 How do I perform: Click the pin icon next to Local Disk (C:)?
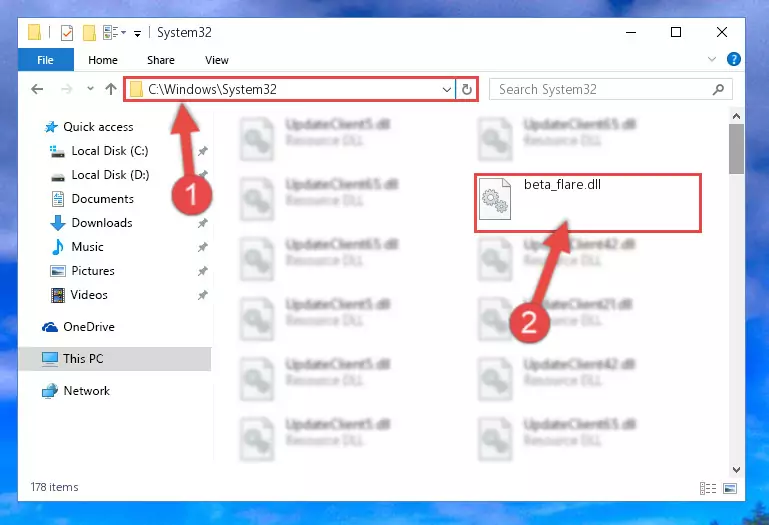click(203, 151)
